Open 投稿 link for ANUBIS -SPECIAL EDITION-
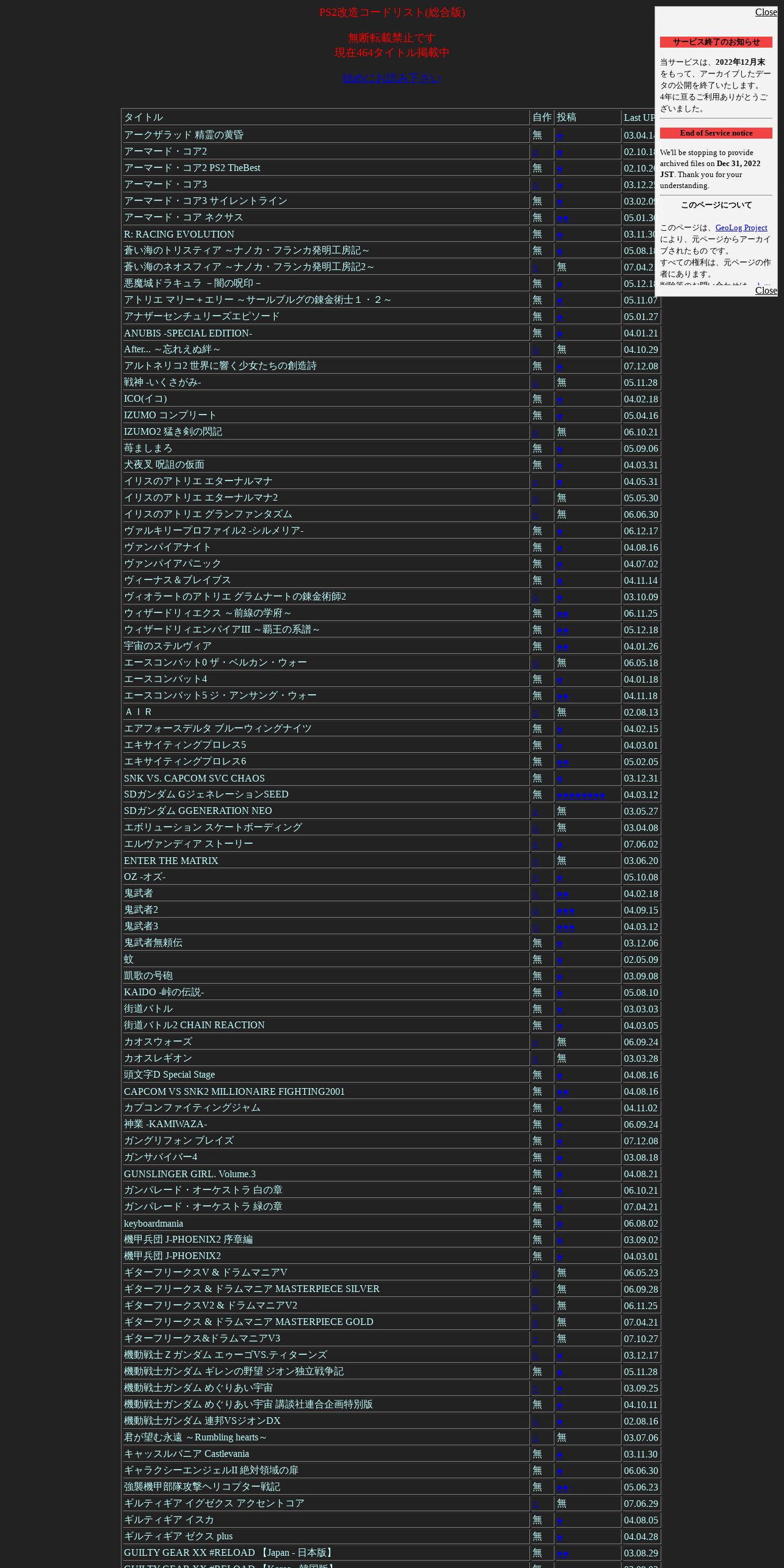Viewport: 784px width, 1568px height. coord(560,333)
